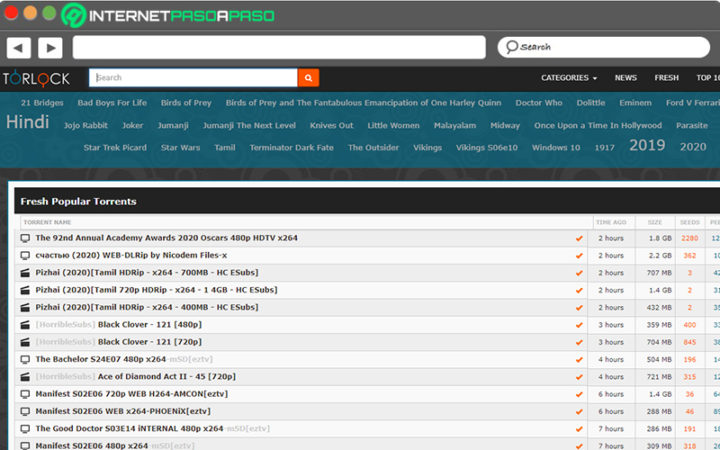Select the 2019 tag link
720x450 pixels.
[x=647, y=146]
